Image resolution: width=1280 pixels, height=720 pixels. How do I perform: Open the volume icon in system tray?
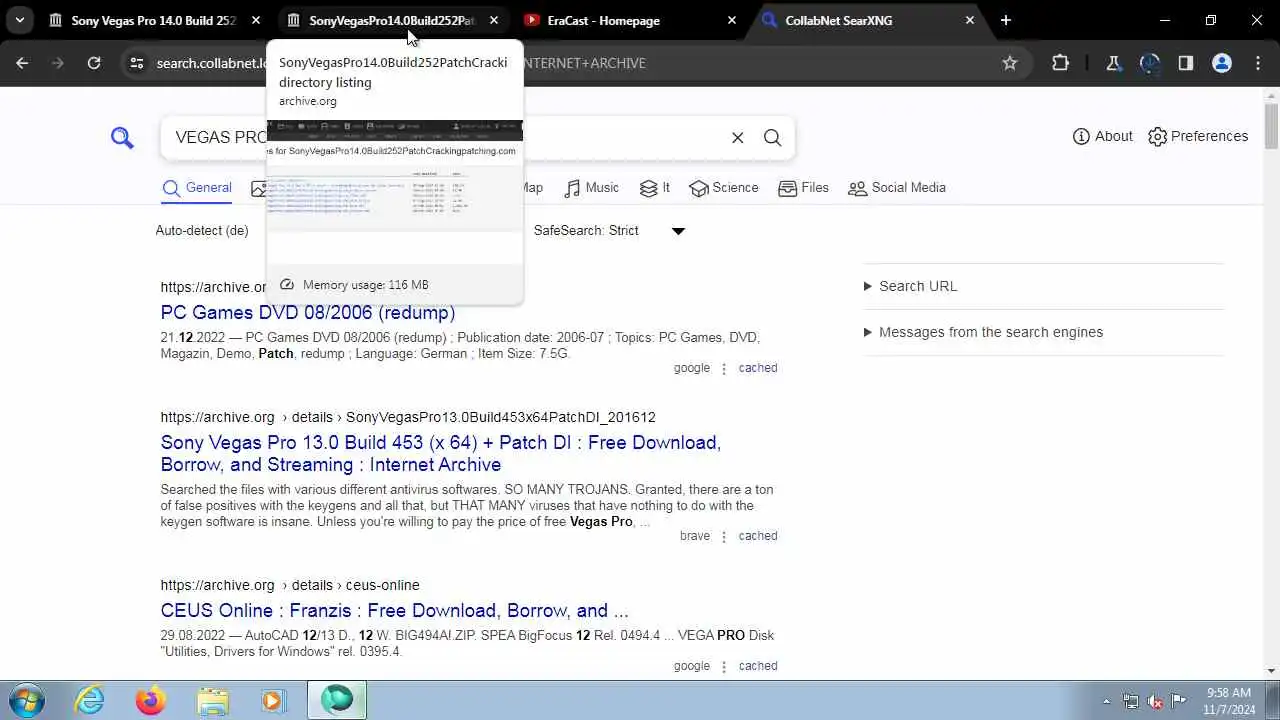pyautogui.click(x=1155, y=701)
